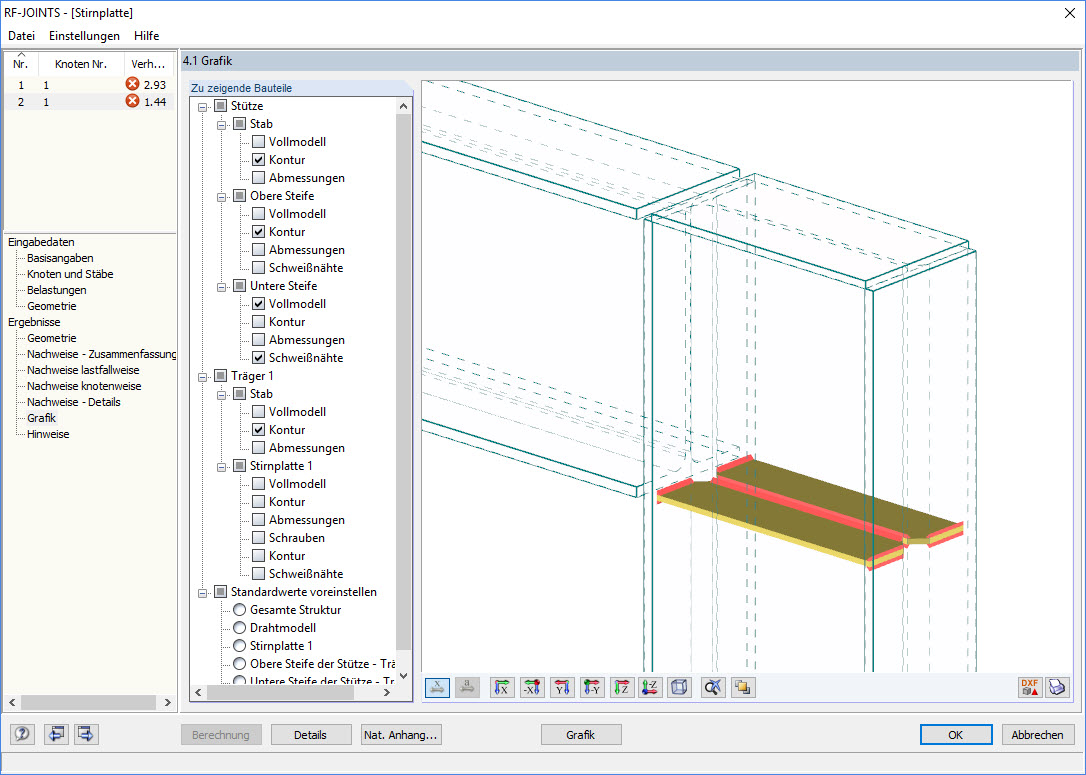Set view in X direction
This screenshot has width=1086, height=775.
pos(502,688)
